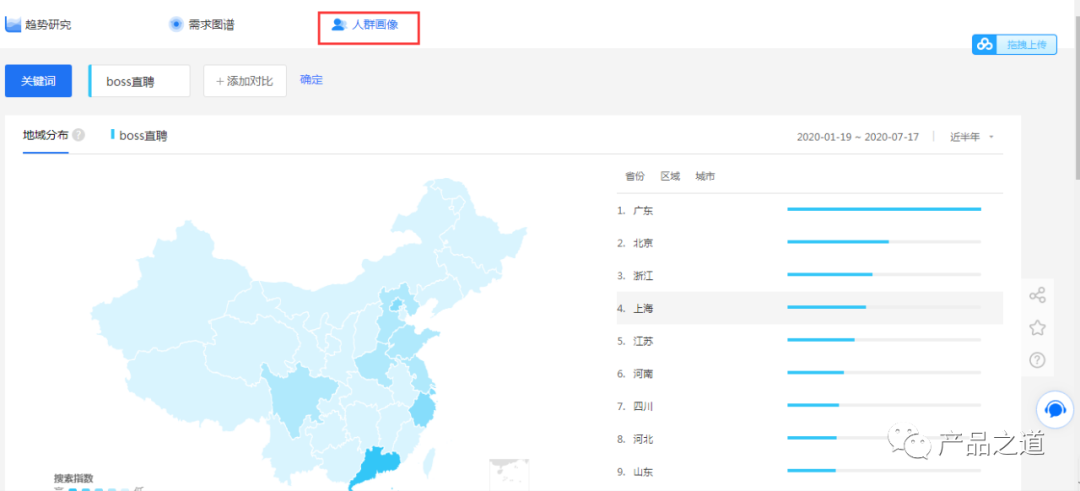This screenshot has height=491, width=1080.
Task: Open the customer service headset chat icon
Action: pos(1055,410)
